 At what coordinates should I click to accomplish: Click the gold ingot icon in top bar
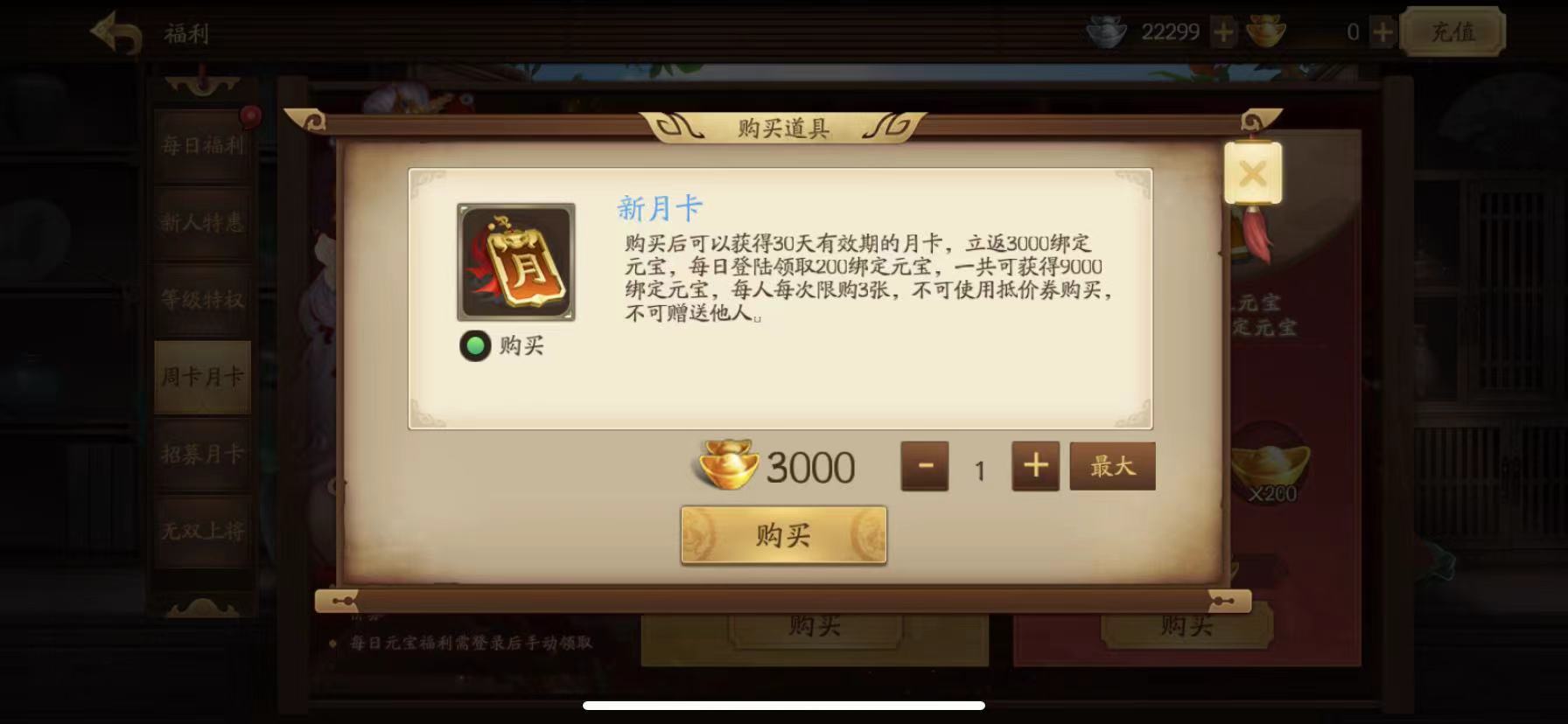1265,32
